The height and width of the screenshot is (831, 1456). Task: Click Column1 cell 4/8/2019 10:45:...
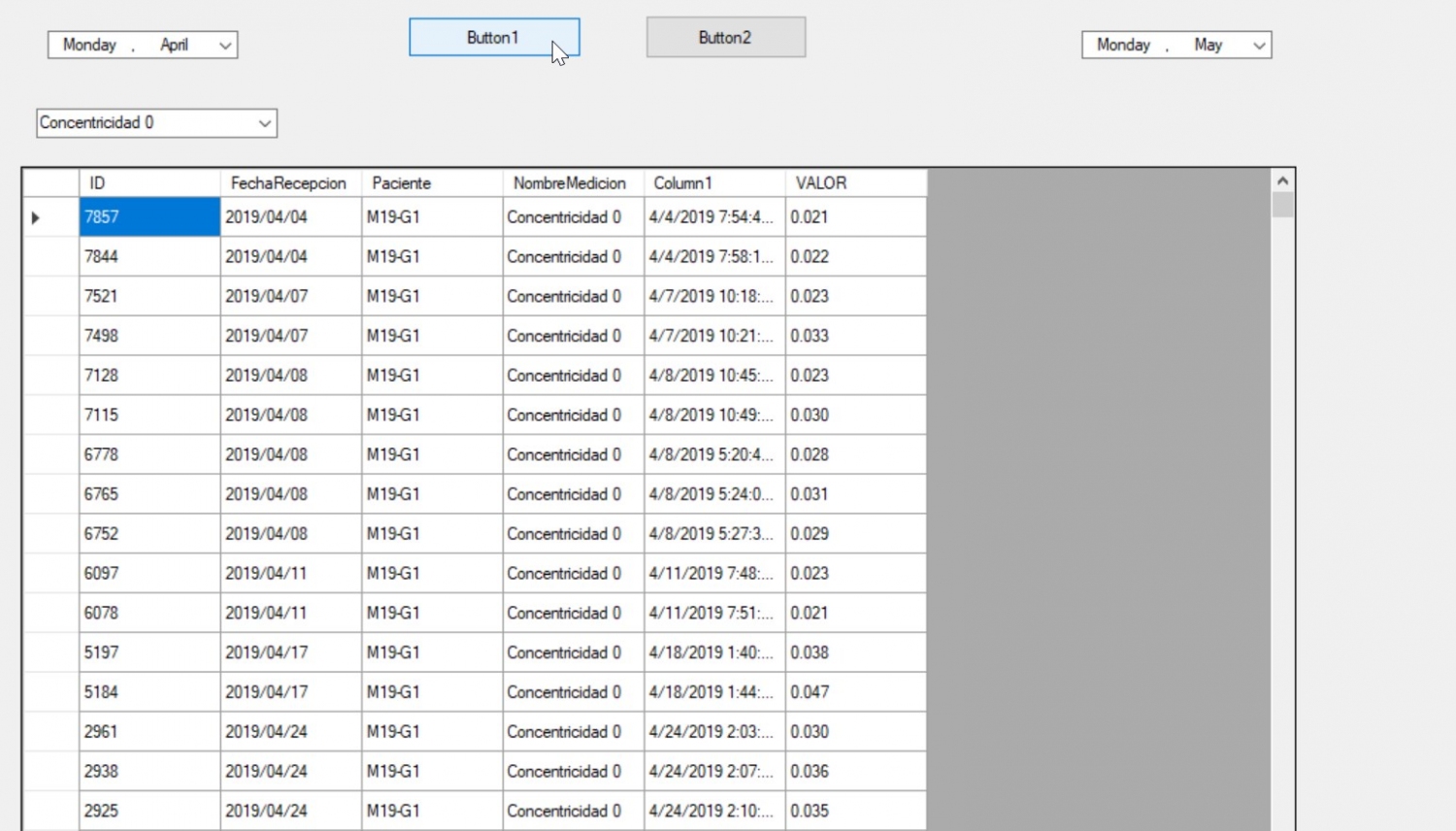714,376
